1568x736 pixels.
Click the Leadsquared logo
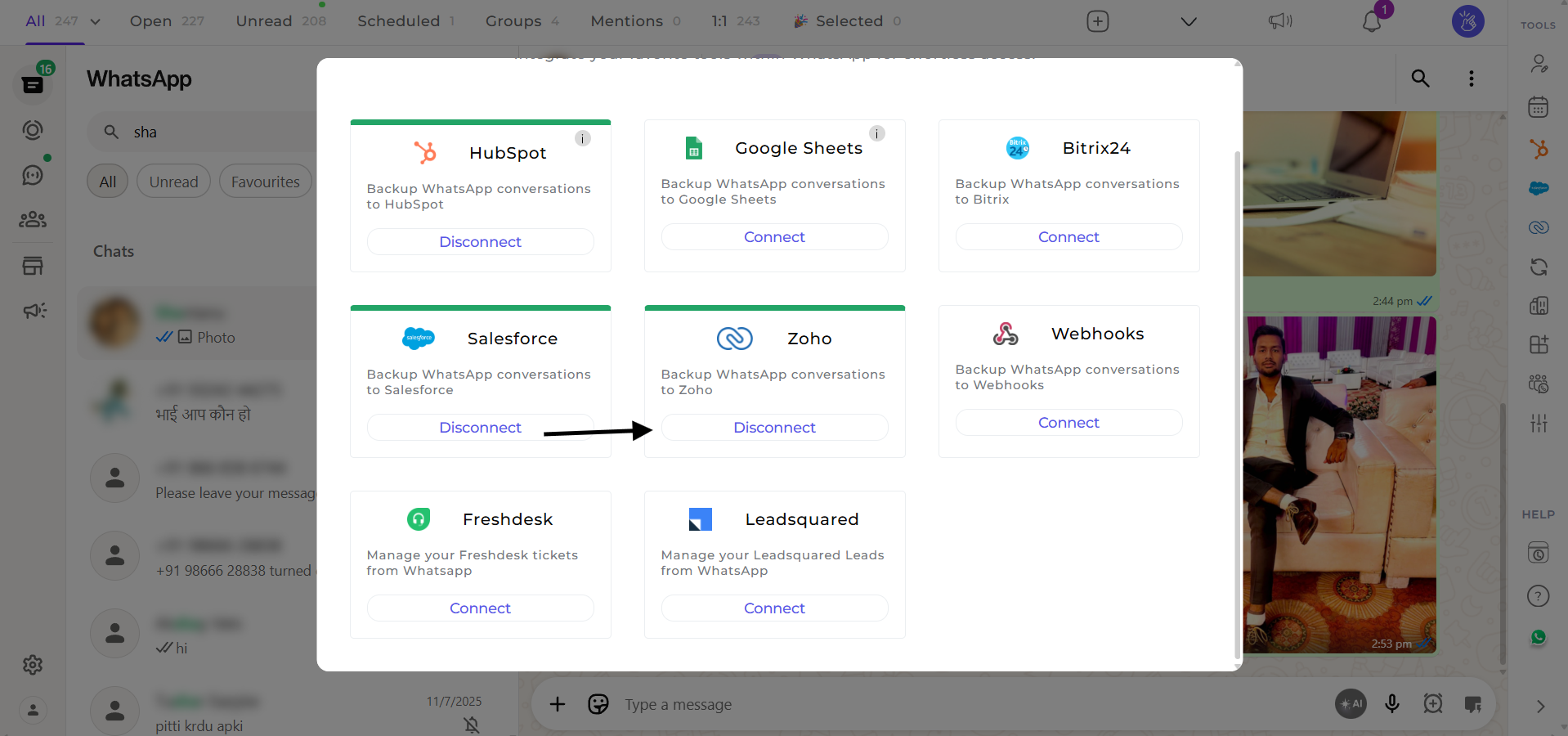[x=701, y=519]
